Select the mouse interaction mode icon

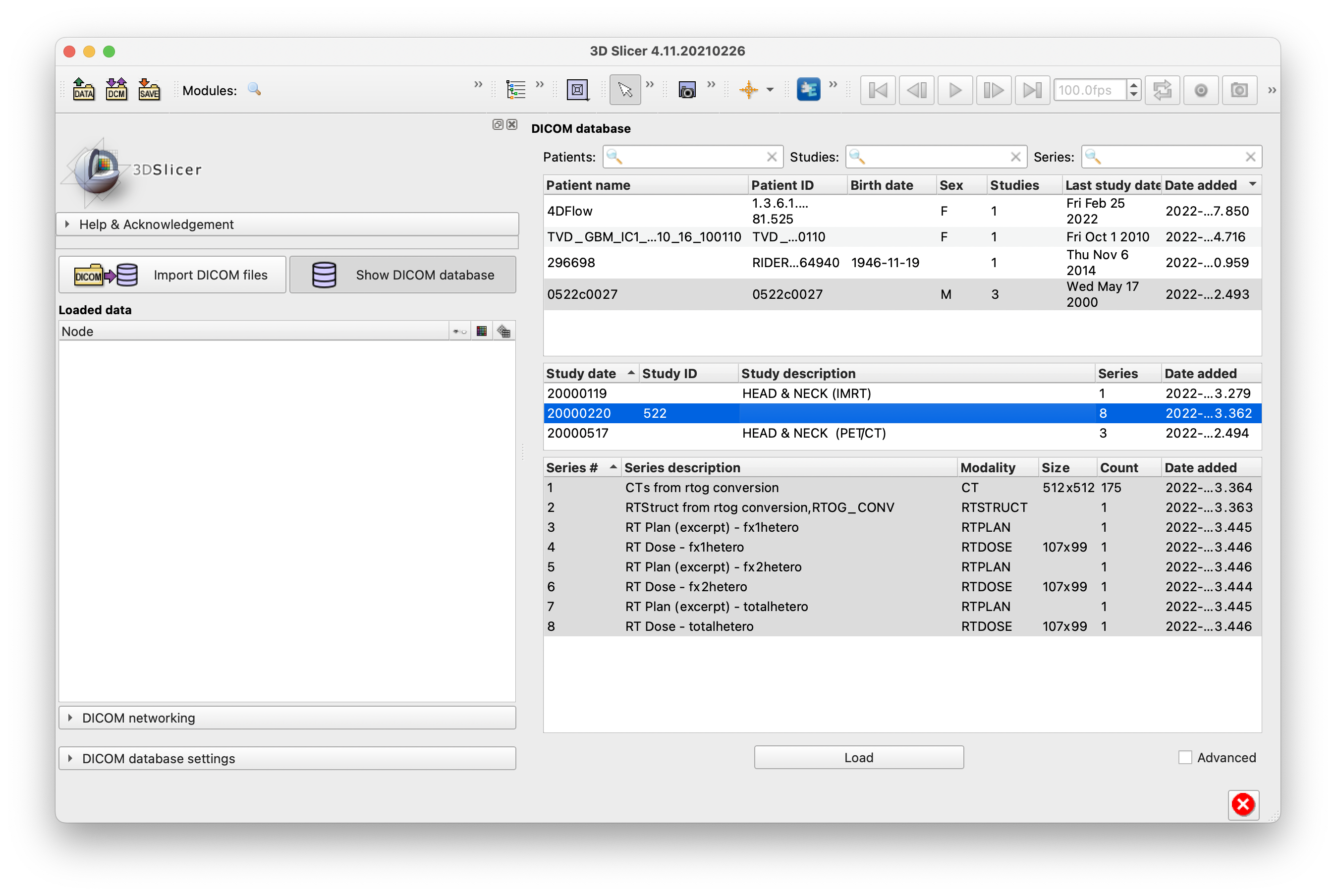pos(624,90)
